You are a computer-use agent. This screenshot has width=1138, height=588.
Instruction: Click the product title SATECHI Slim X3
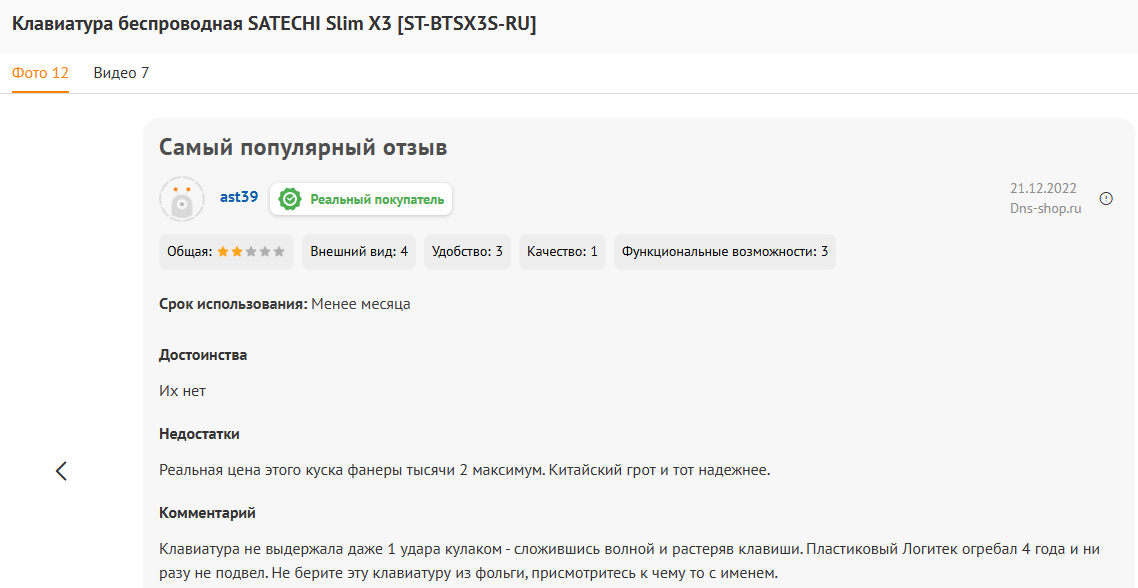(274, 24)
